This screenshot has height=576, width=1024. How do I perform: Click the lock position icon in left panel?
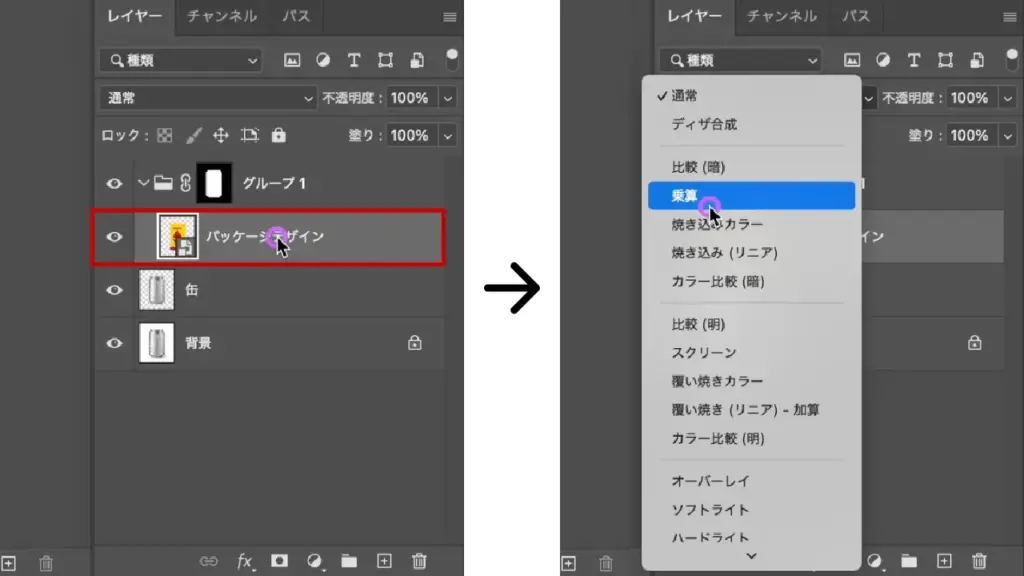[221, 135]
